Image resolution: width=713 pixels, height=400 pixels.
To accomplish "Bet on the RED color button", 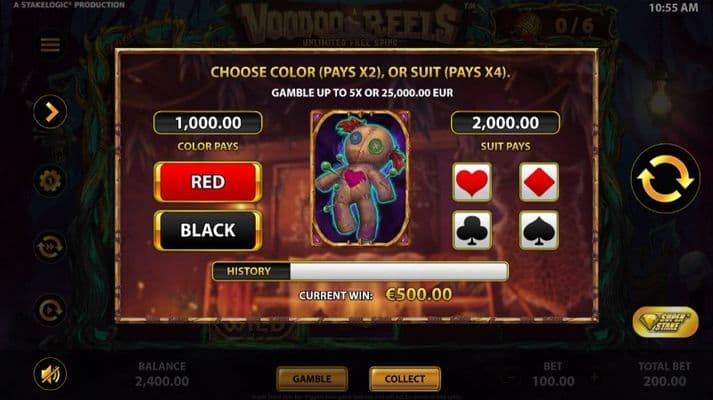I will tap(208, 182).
